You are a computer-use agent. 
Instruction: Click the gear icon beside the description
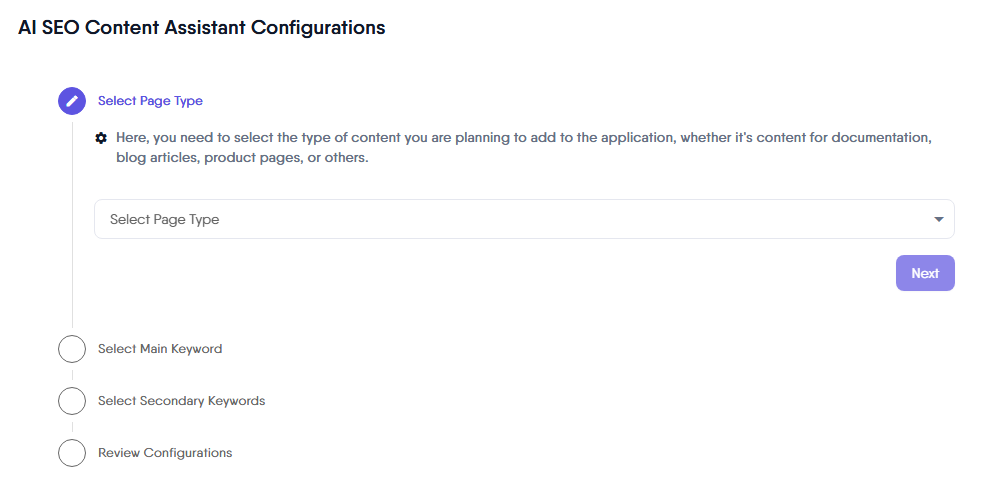[101, 138]
